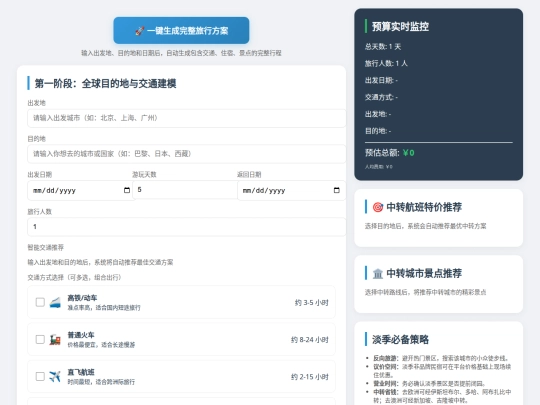Check the 普通火车 transport checkbox
The image size is (540, 405).
[40, 339]
